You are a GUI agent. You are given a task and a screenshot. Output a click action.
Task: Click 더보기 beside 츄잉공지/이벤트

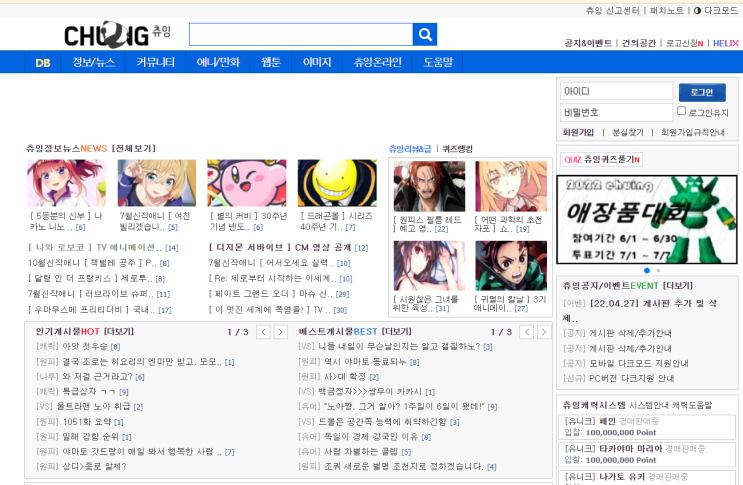pyautogui.click(x=677, y=286)
